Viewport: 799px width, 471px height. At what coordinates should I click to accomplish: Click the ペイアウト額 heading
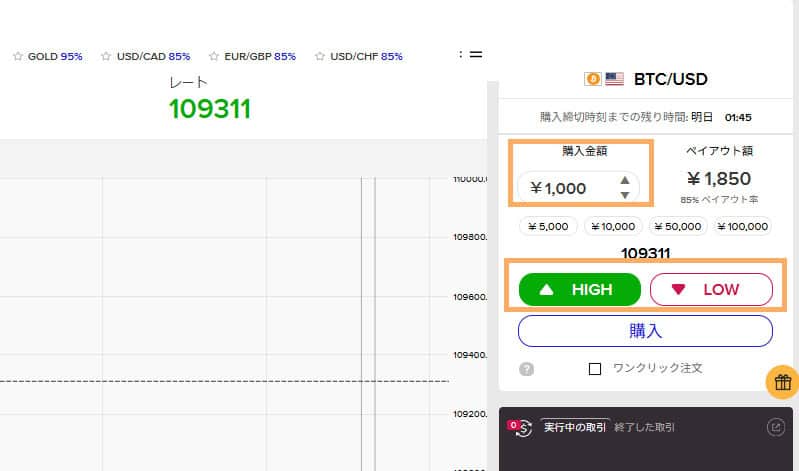(x=719, y=150)
